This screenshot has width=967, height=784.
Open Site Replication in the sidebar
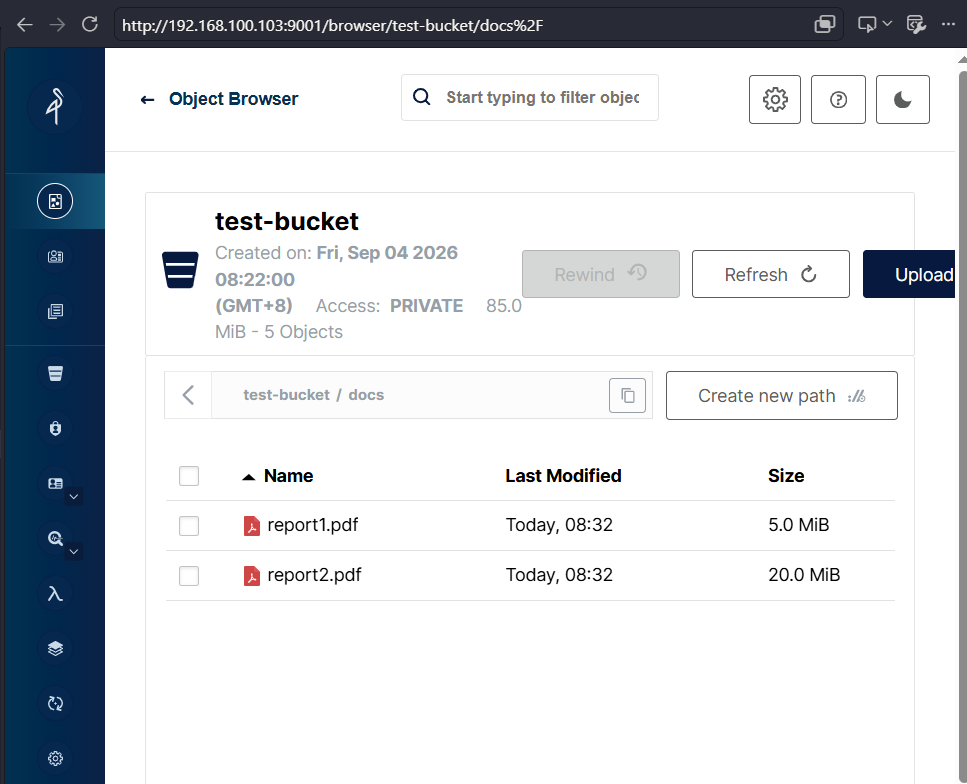[x=55, y=703]
